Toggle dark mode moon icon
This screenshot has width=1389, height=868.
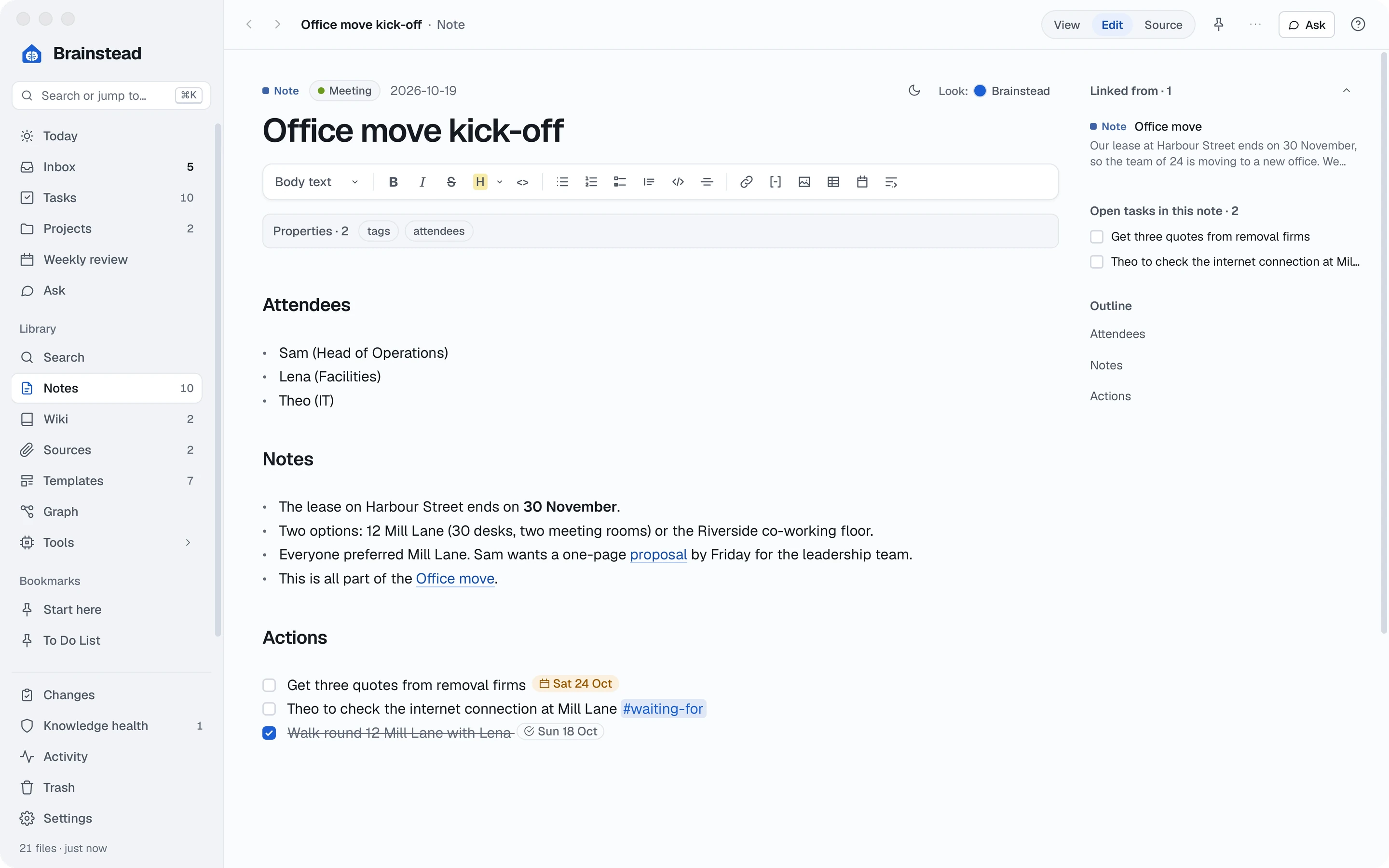tap(914, 91)
